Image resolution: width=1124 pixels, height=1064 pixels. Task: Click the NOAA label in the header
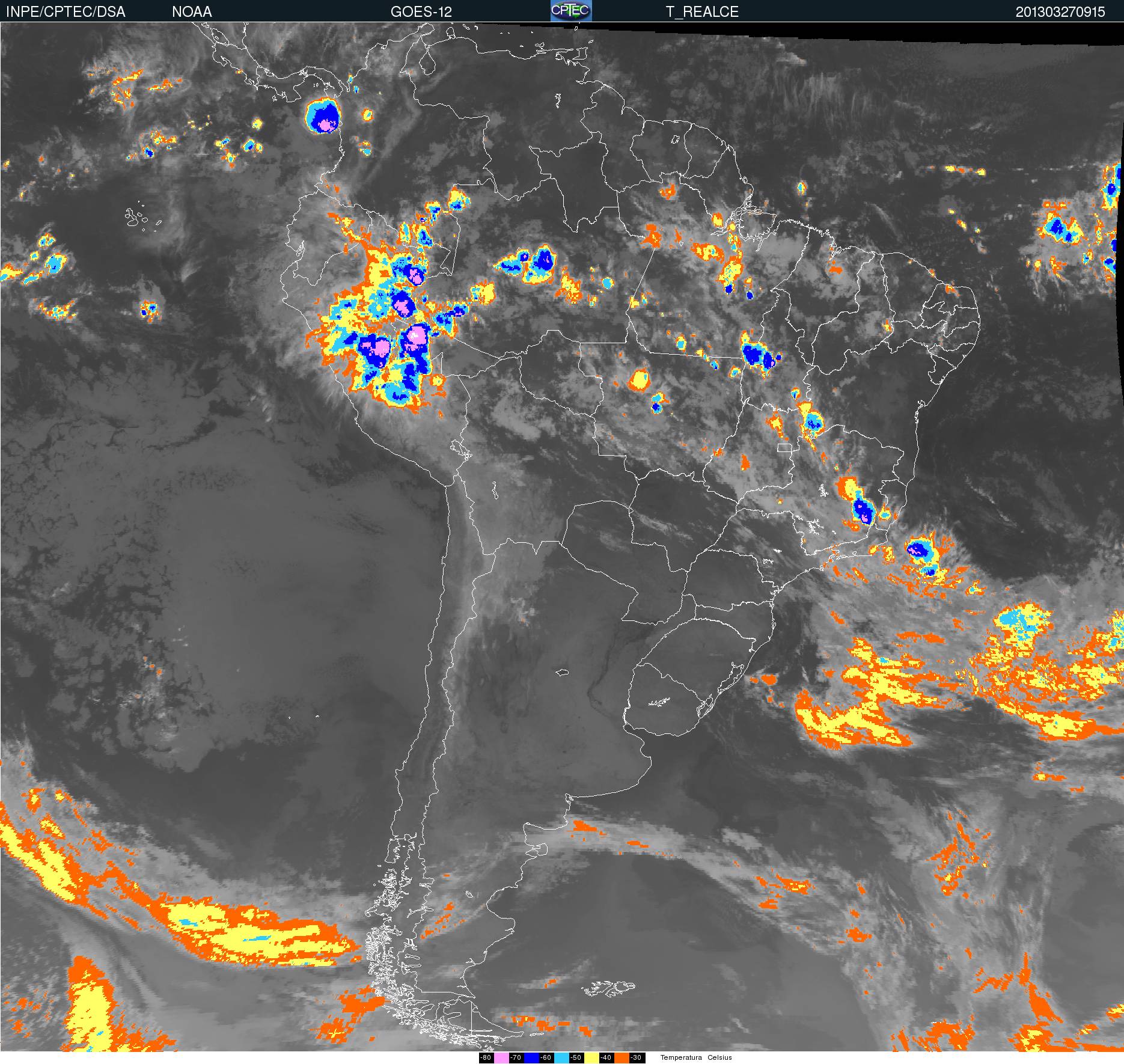tap(192, 12)
